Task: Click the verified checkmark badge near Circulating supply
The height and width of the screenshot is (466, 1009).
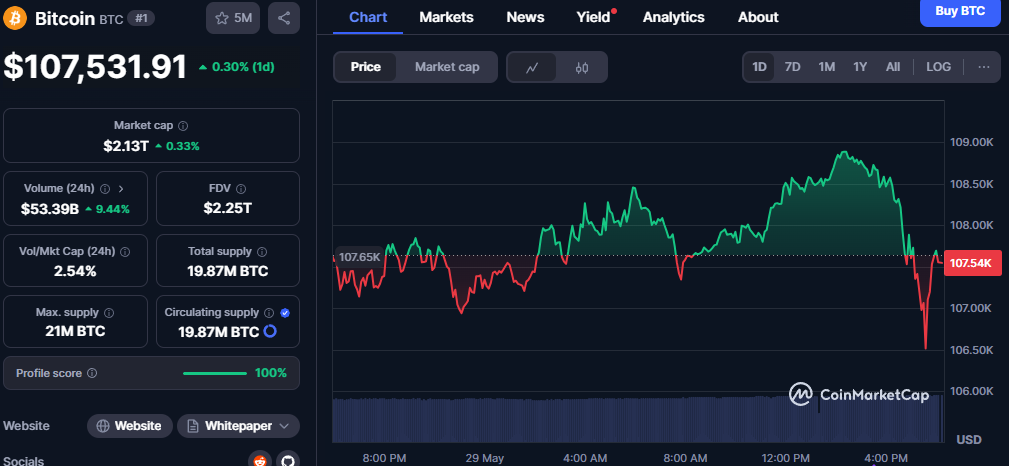Action: coord(285,313)
